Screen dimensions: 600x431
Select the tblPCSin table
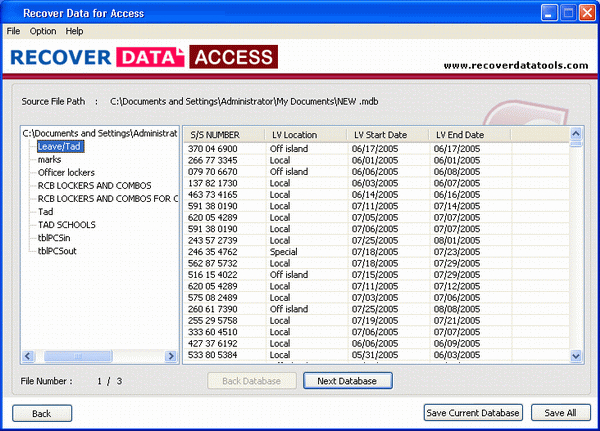pos(56,237)
